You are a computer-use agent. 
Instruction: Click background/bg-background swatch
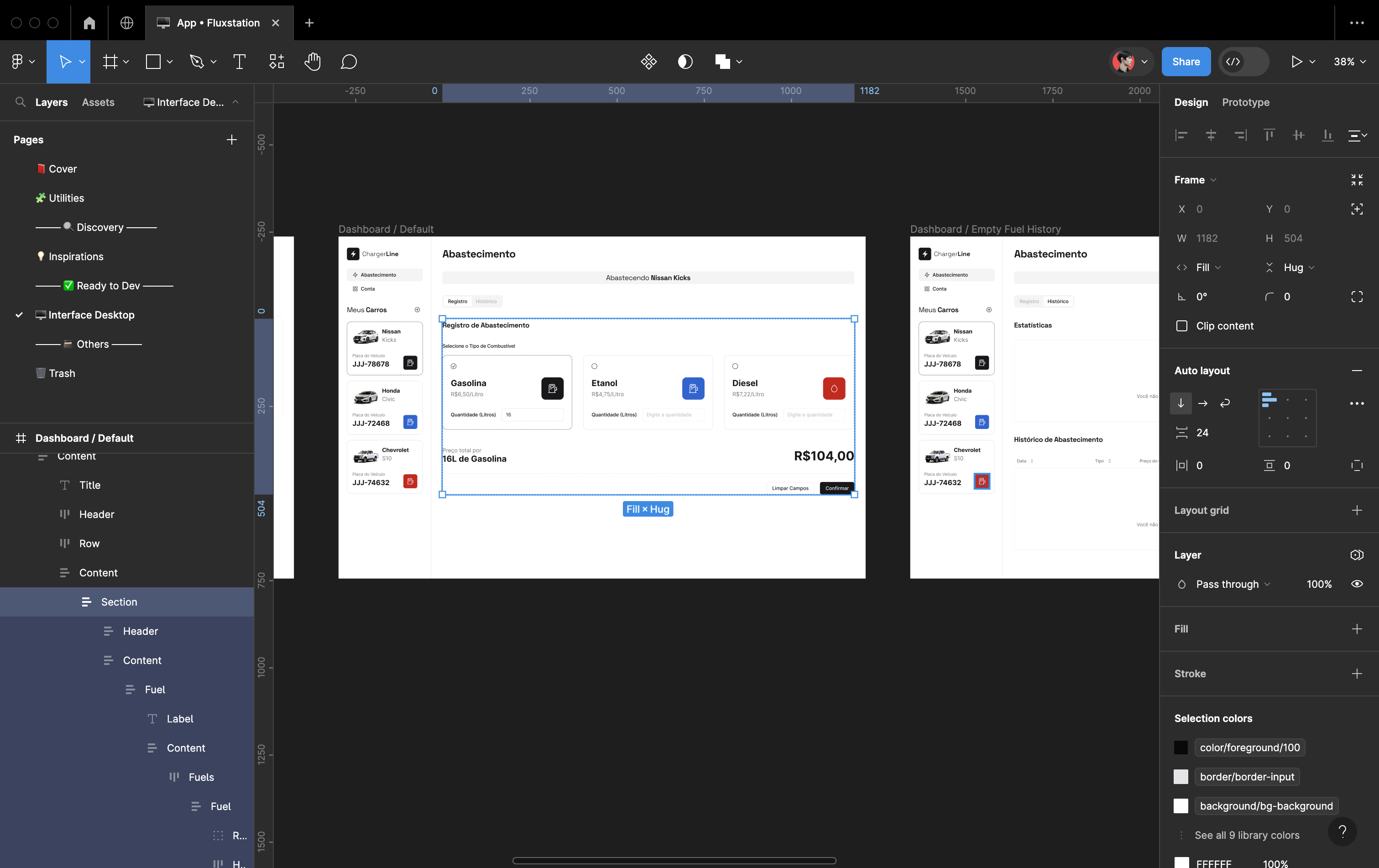coord(1181,805)
